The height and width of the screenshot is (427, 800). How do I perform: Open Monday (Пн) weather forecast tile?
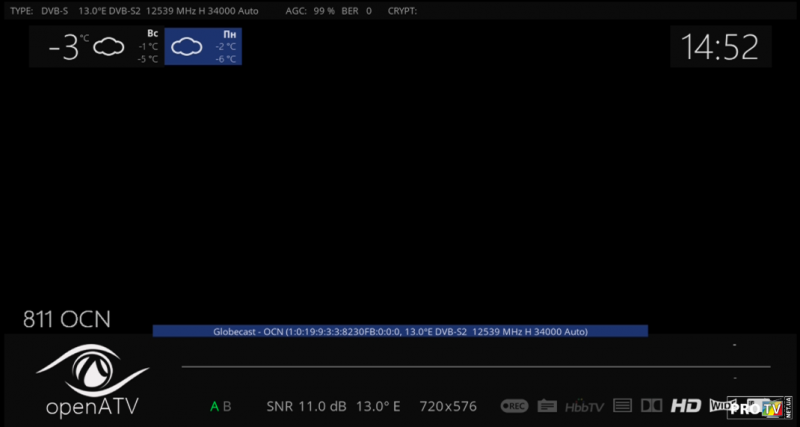tap(203, 46)
